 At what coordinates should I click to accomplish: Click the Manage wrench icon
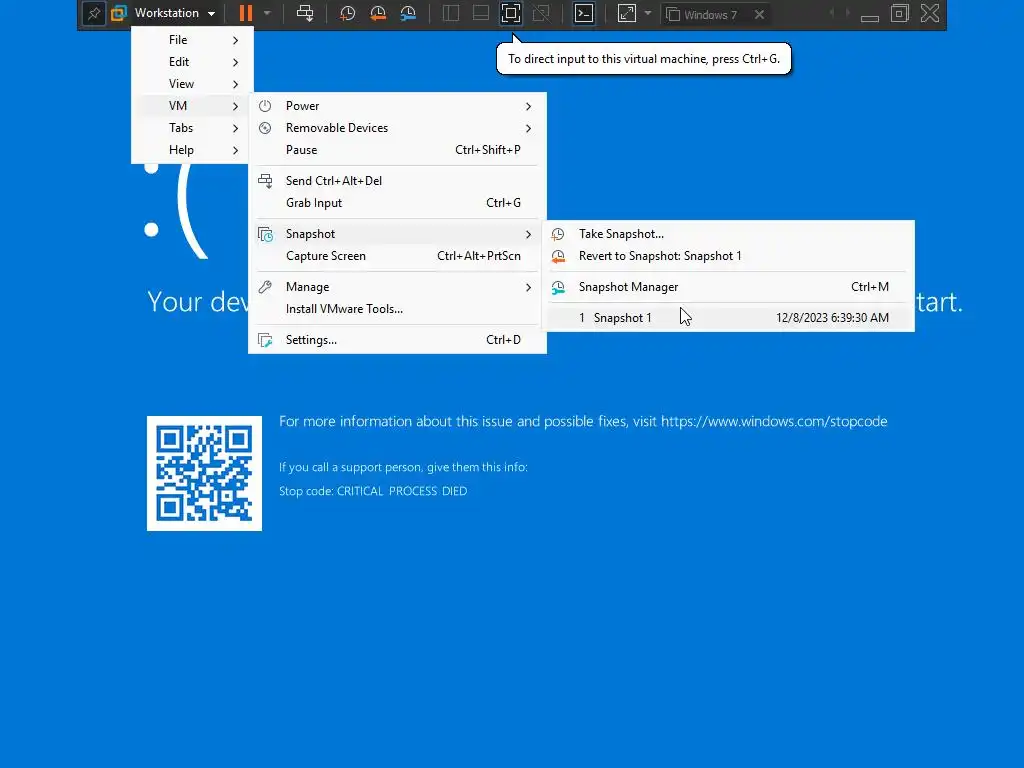click(265, 287)
